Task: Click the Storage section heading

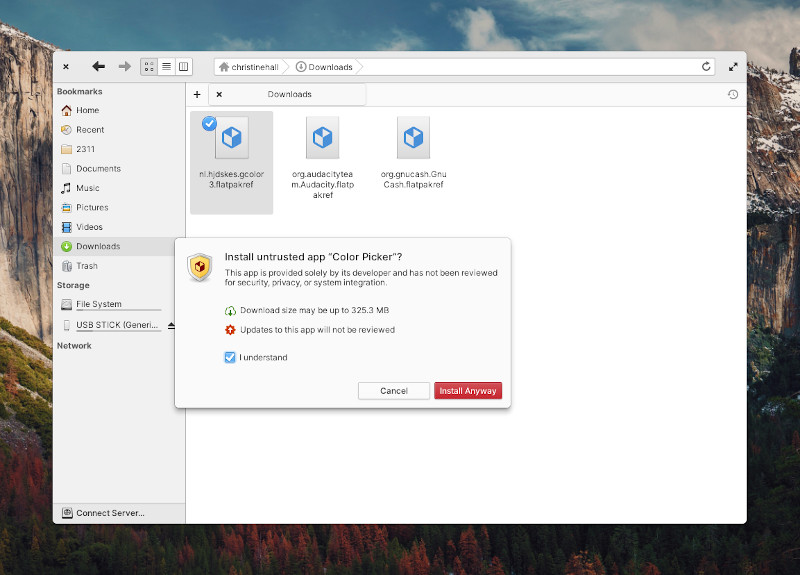Action: click(73, 285)
